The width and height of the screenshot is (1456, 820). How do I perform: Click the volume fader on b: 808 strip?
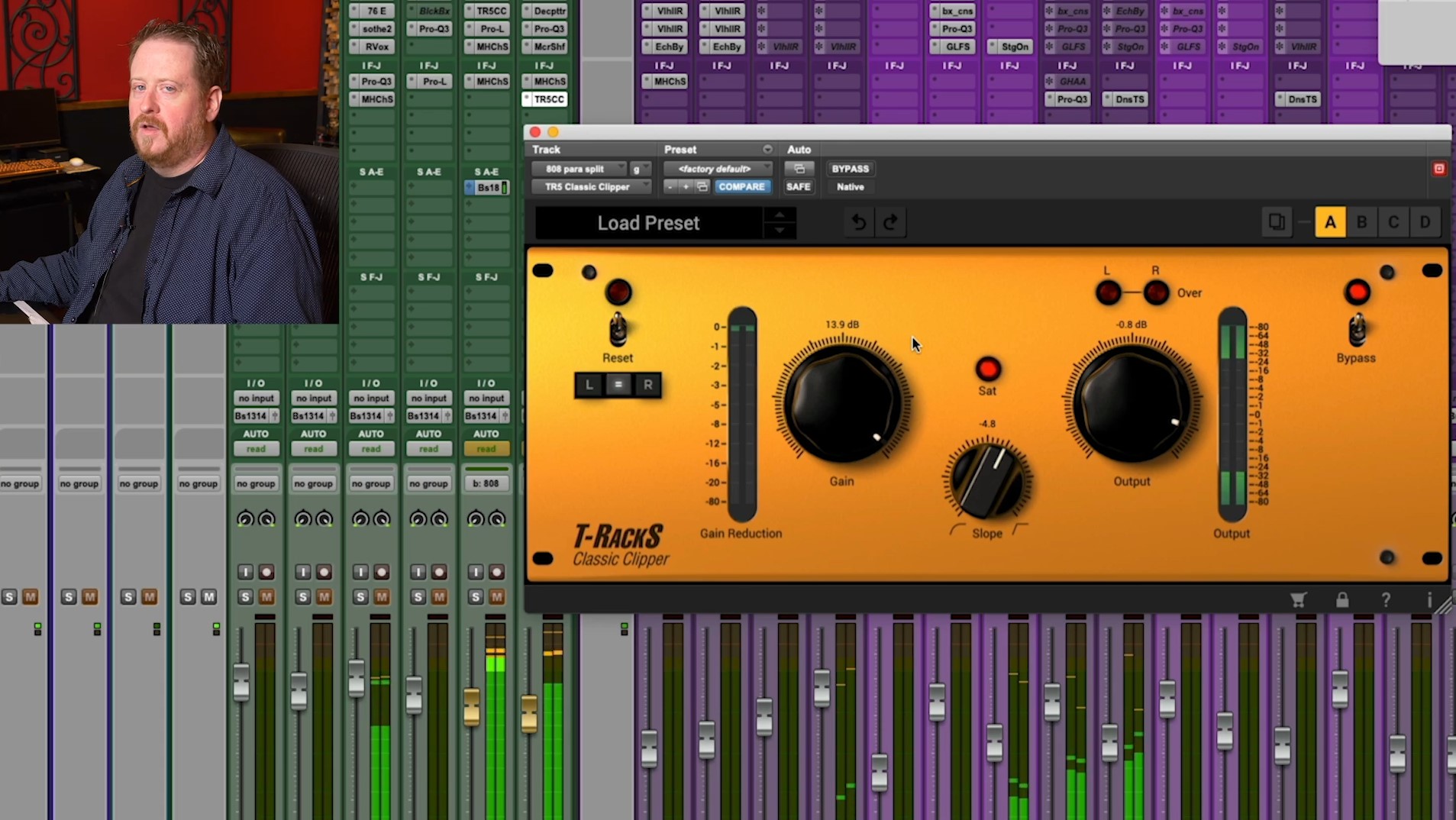pos(472,707)
